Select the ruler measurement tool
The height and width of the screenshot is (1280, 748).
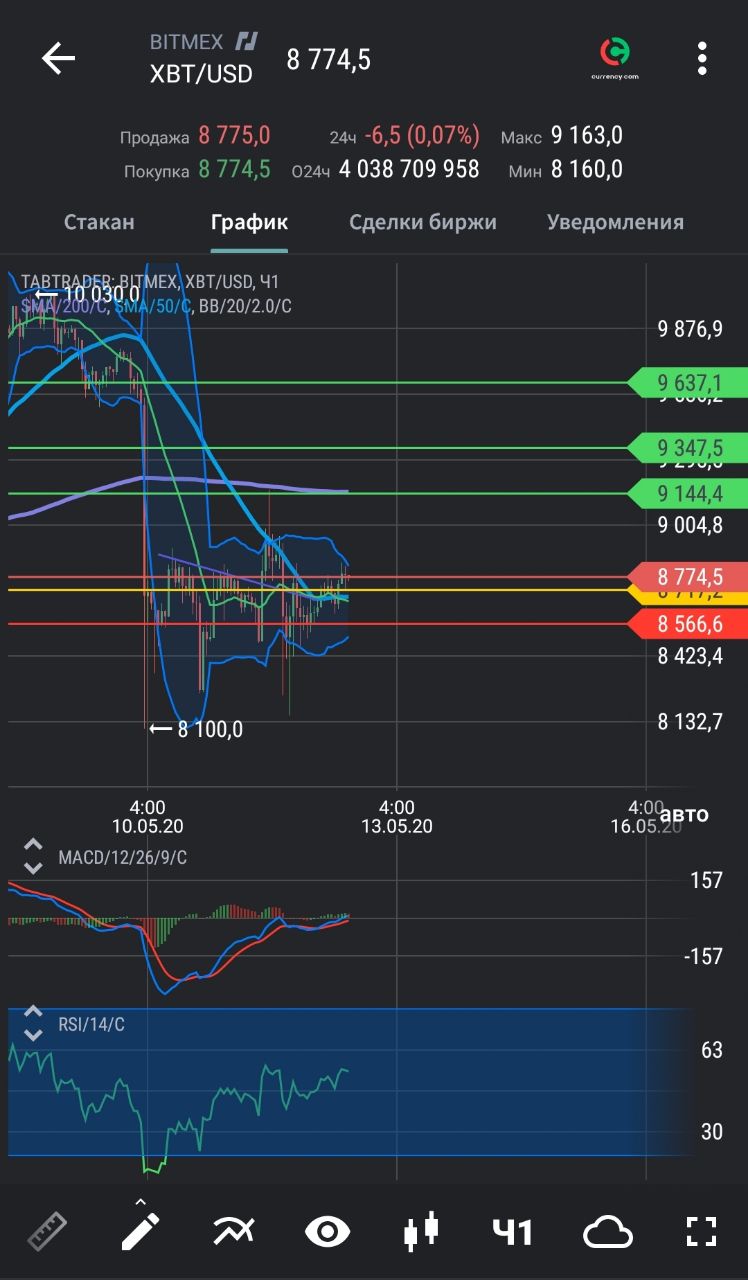point(46,1232)
